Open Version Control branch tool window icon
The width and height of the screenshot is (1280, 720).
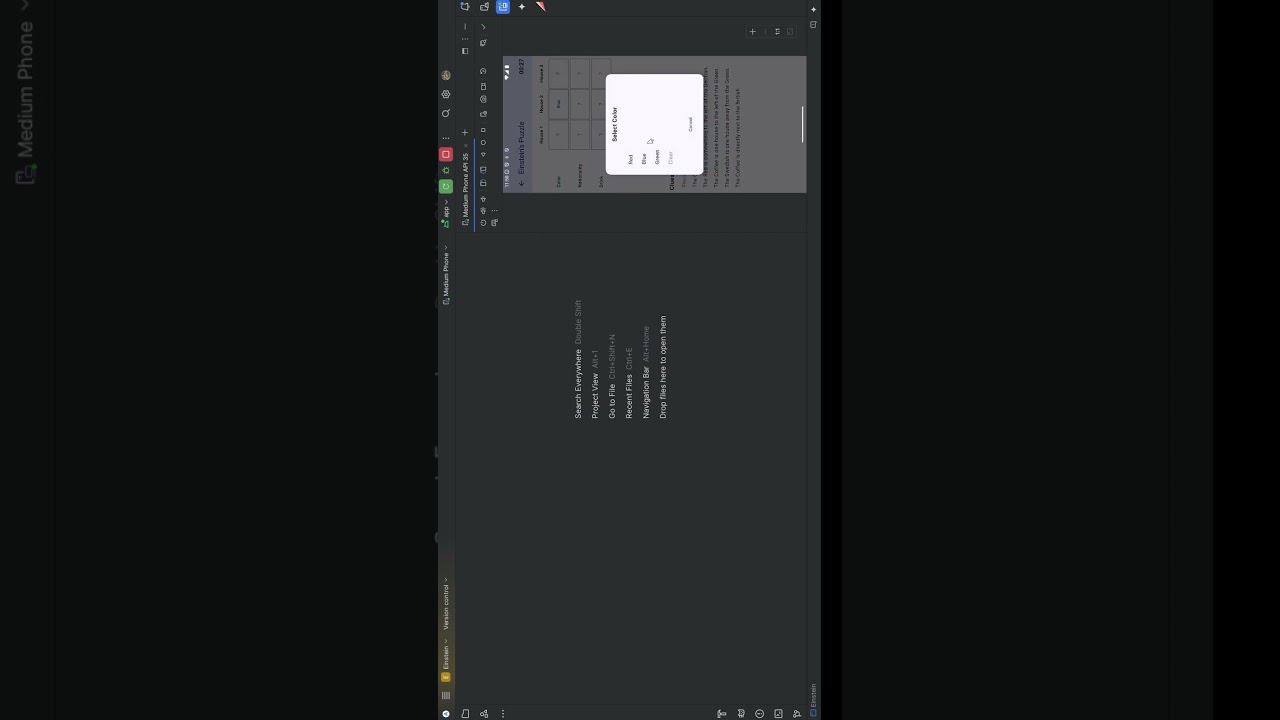[796, 713]
